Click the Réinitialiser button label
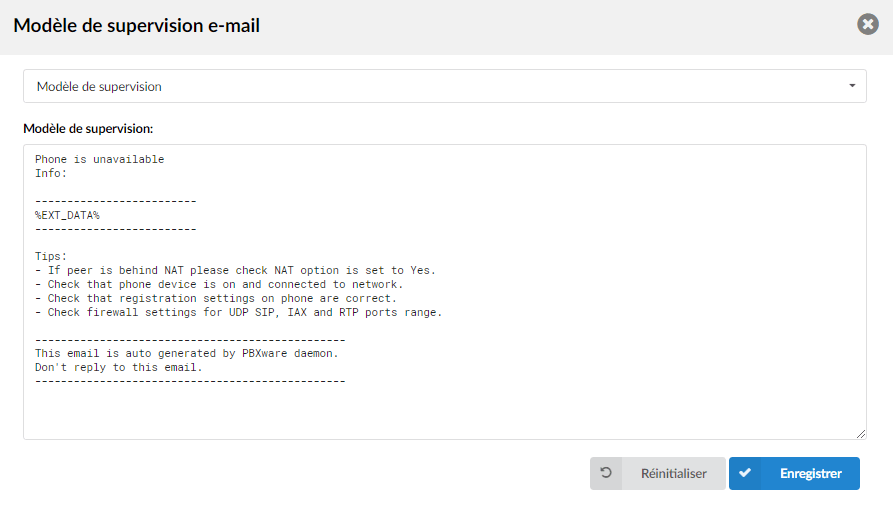 click(x=674, y=473)
